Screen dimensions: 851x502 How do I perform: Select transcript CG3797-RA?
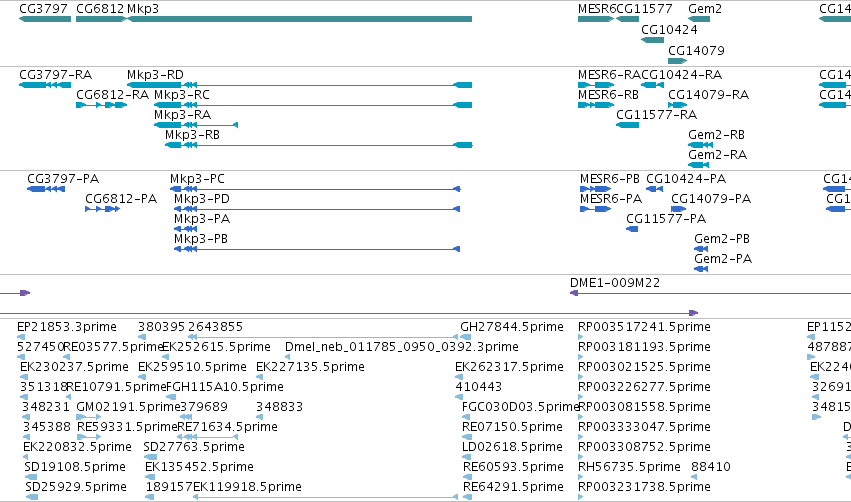pos(55,74)
